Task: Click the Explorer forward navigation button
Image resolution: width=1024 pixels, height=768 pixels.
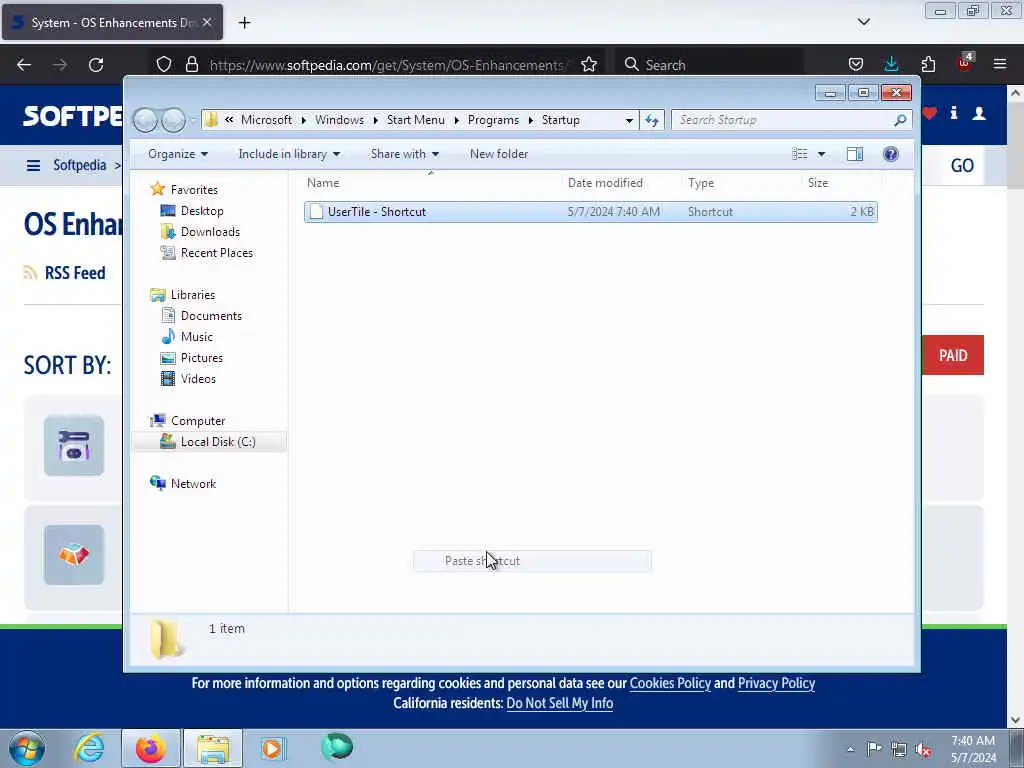Action: [173, 120]
